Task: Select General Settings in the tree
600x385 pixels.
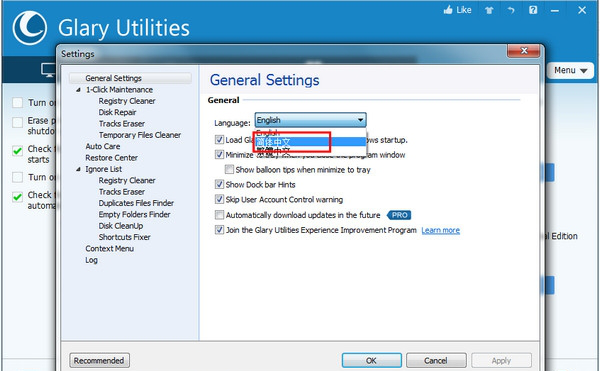Action: click(114, 78)
